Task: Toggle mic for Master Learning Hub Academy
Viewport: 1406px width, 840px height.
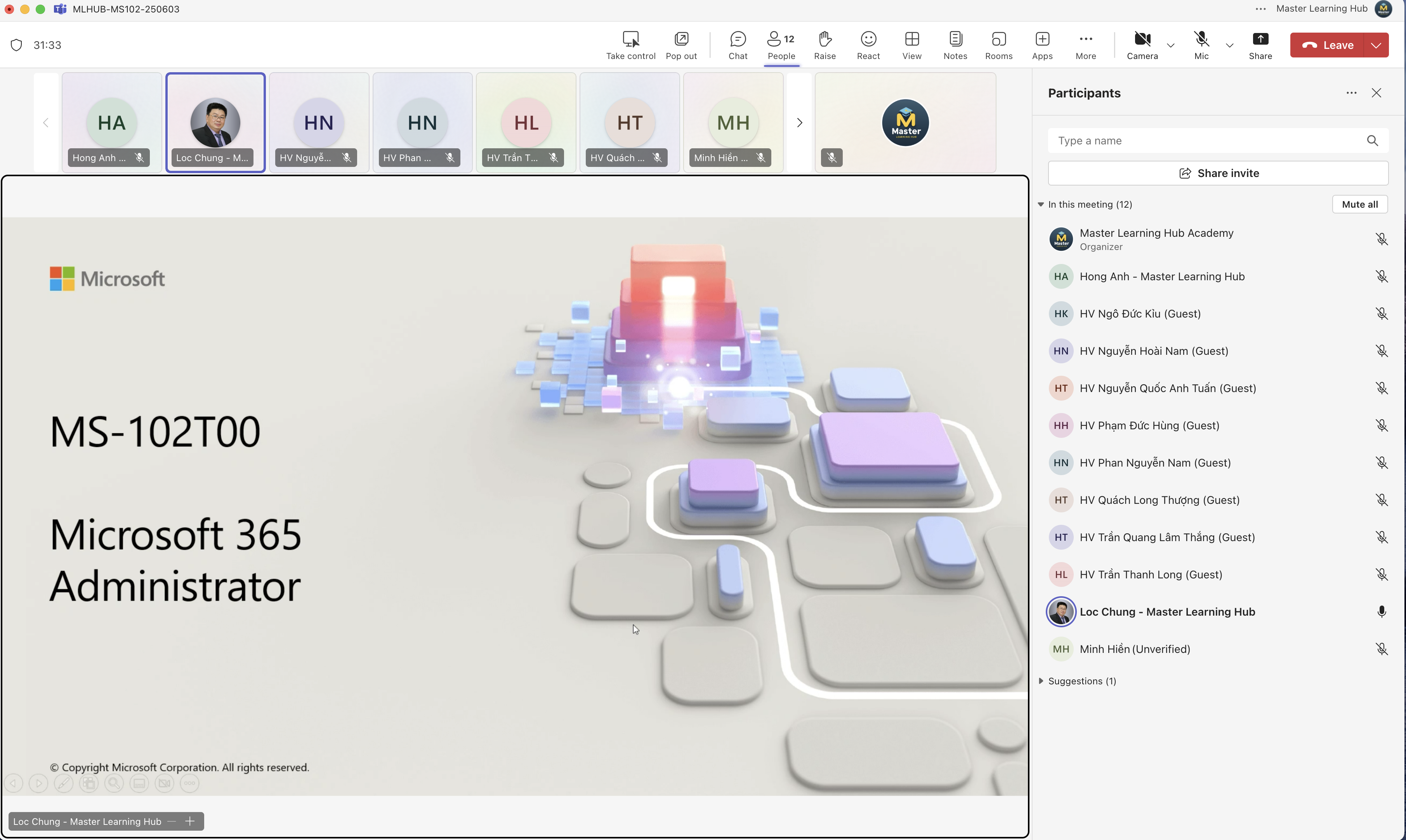Action: pyautogui.click(x=1381, y=240)
